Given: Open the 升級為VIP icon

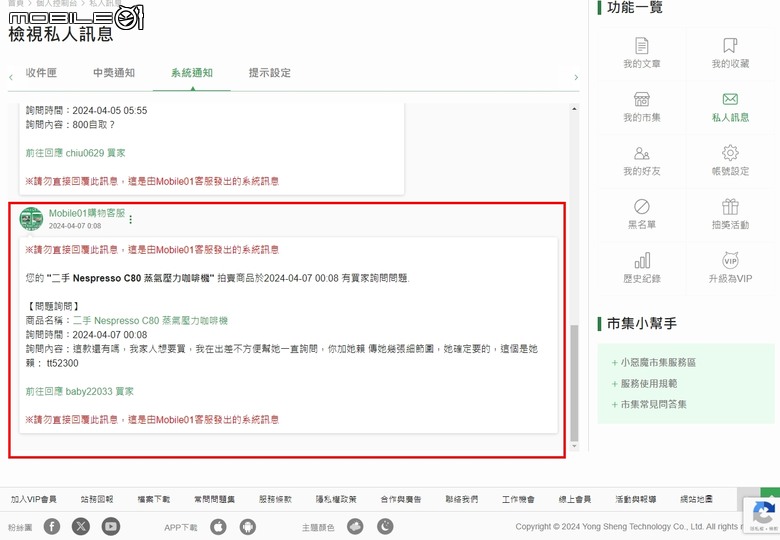Looking at the screenshot, I should click(730, 260).
